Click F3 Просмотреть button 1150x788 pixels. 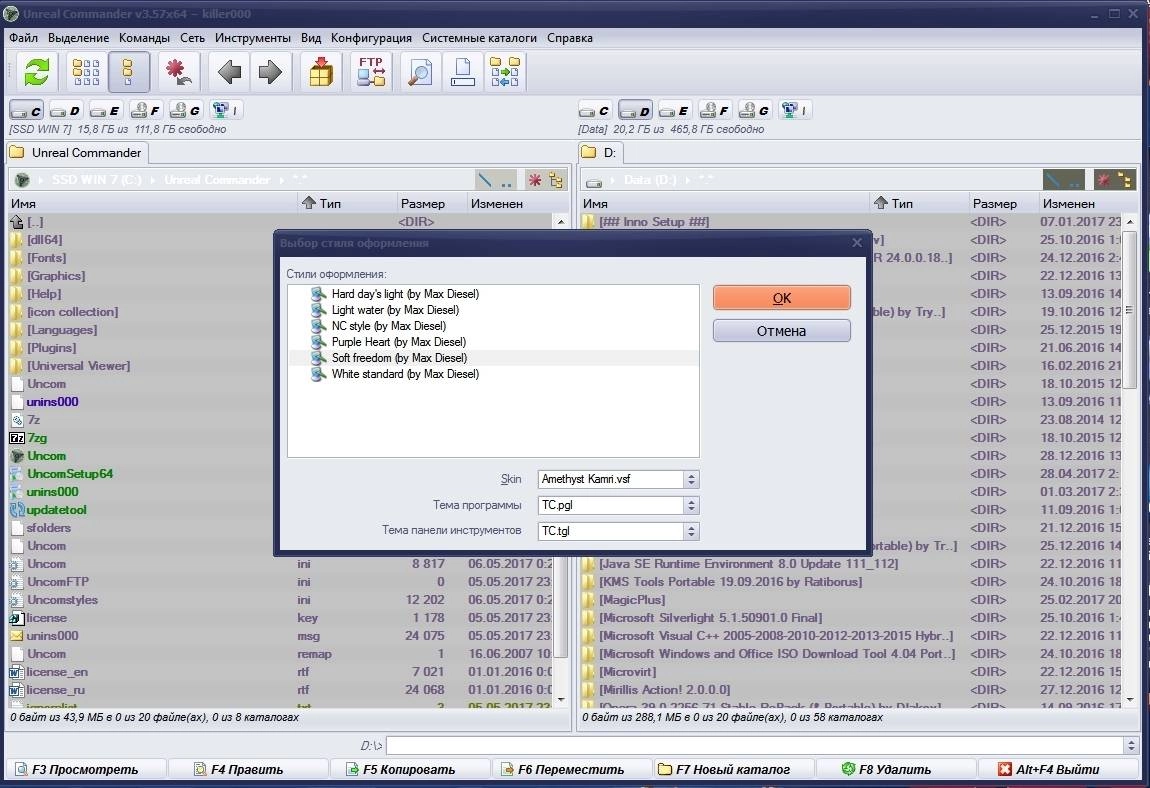(x=85, y=769)
